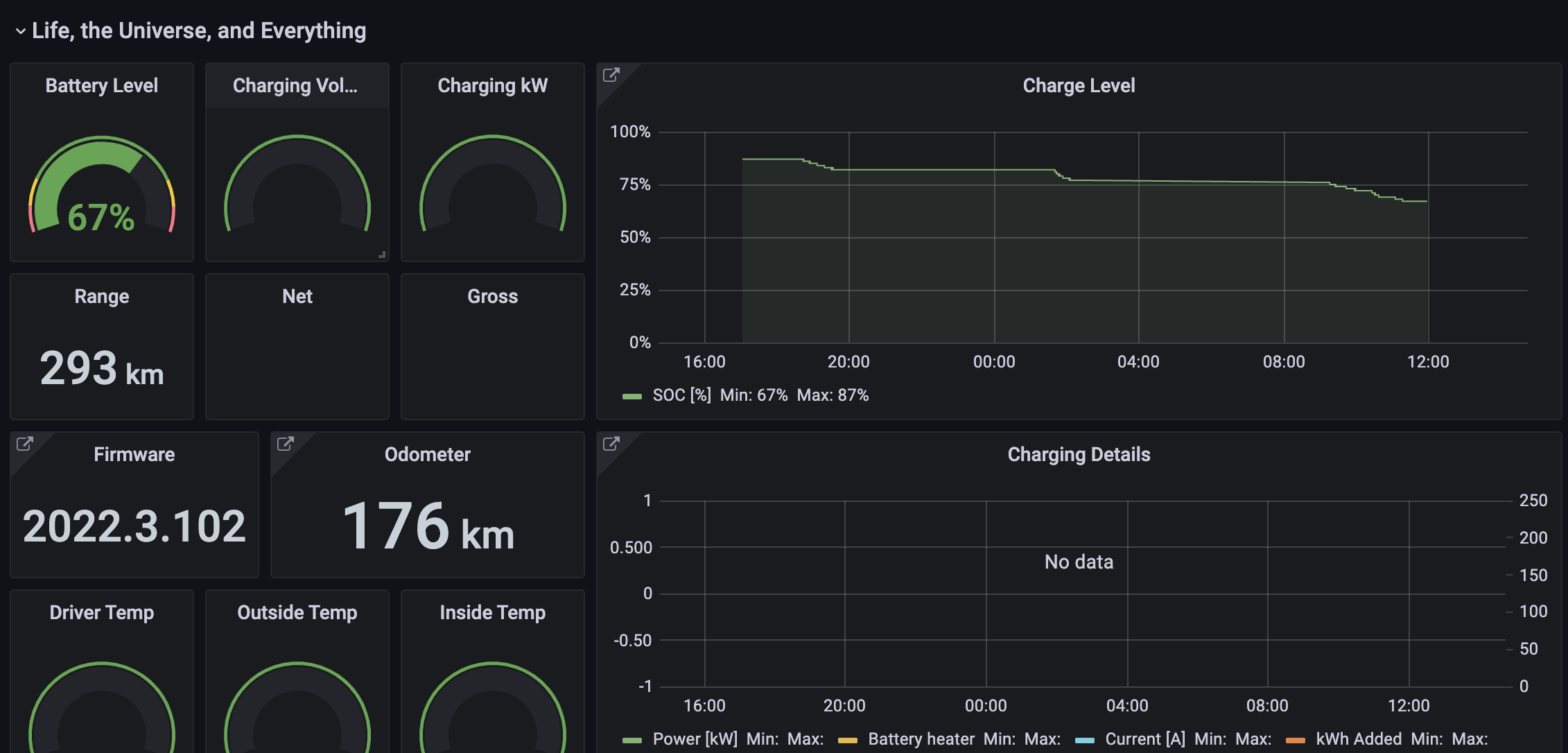Open external link icon on Charge Level panel
This screenshot has height=753, width=1568.
pos(611,75)
